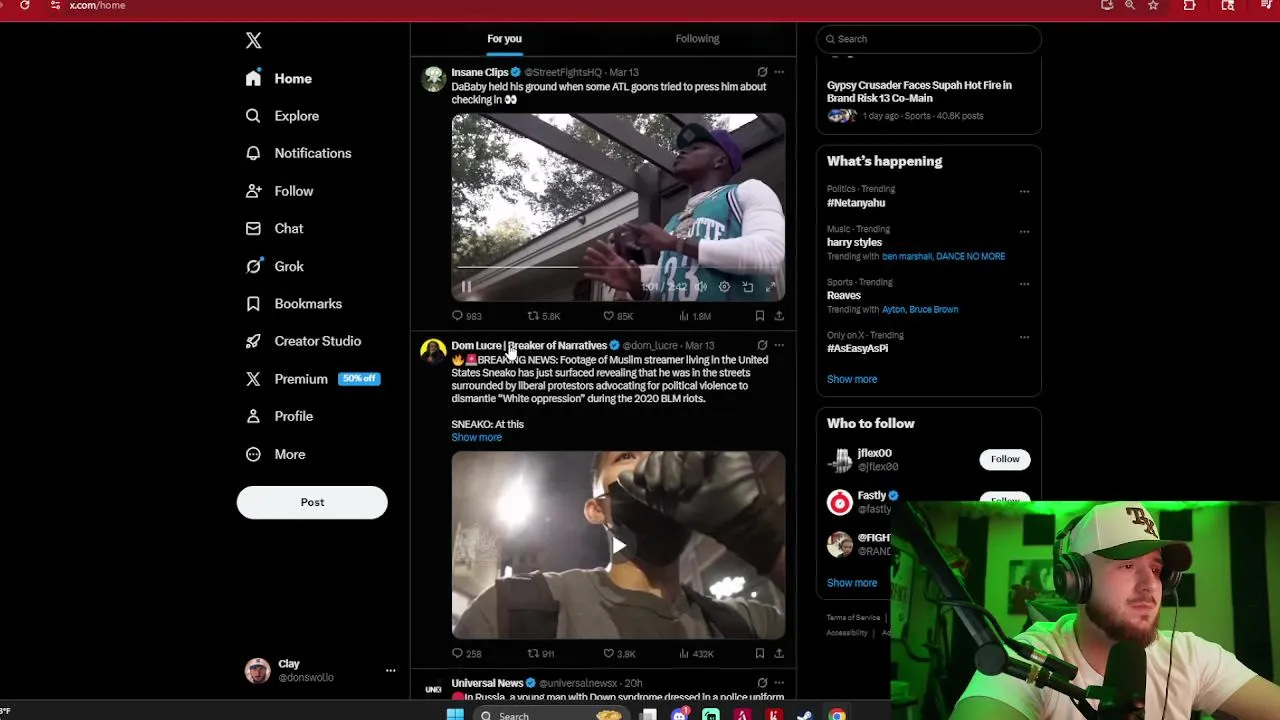Share the Insane Clips post

point(779,316)
